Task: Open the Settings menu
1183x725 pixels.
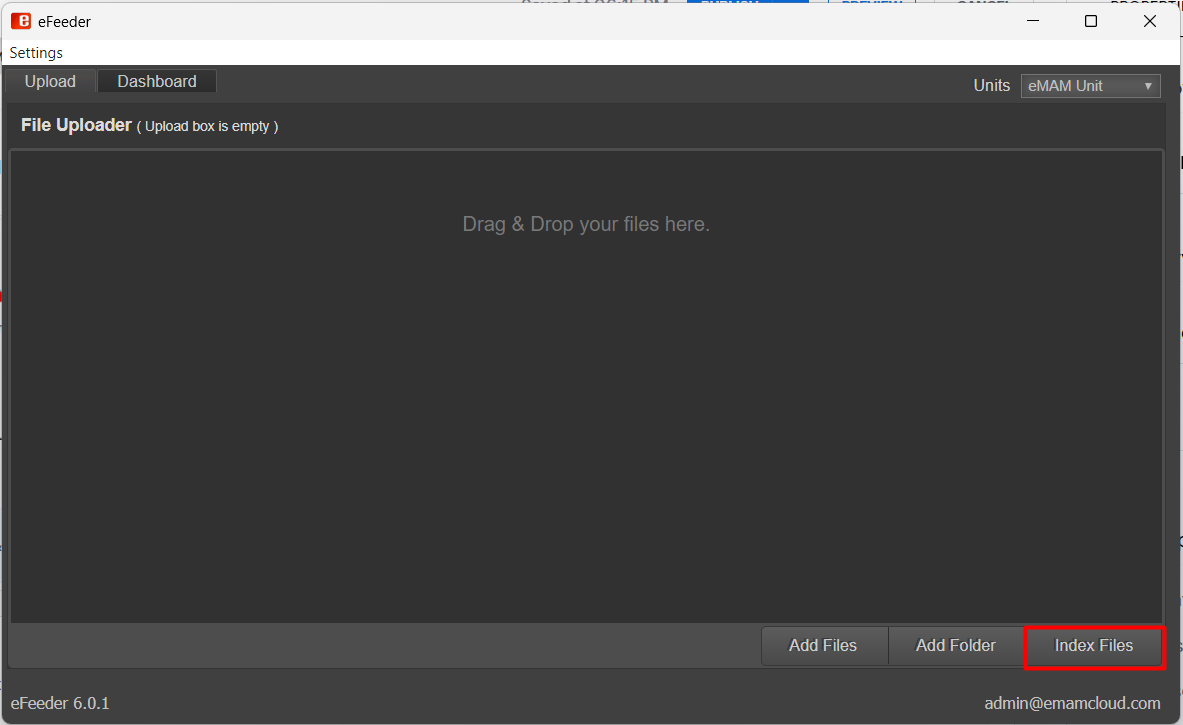Action: (36, 53)
